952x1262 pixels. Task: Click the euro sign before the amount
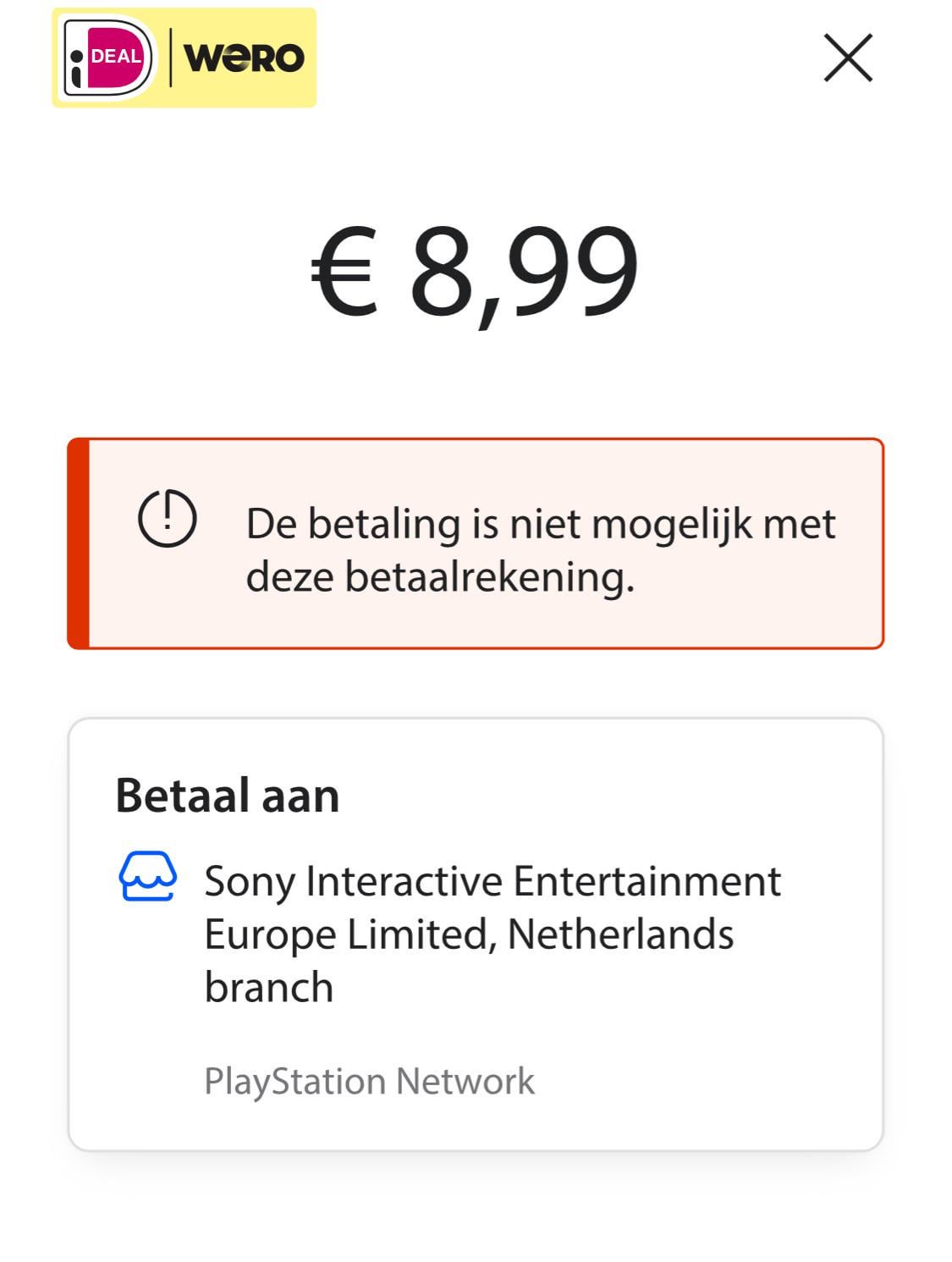coord(344,273)
